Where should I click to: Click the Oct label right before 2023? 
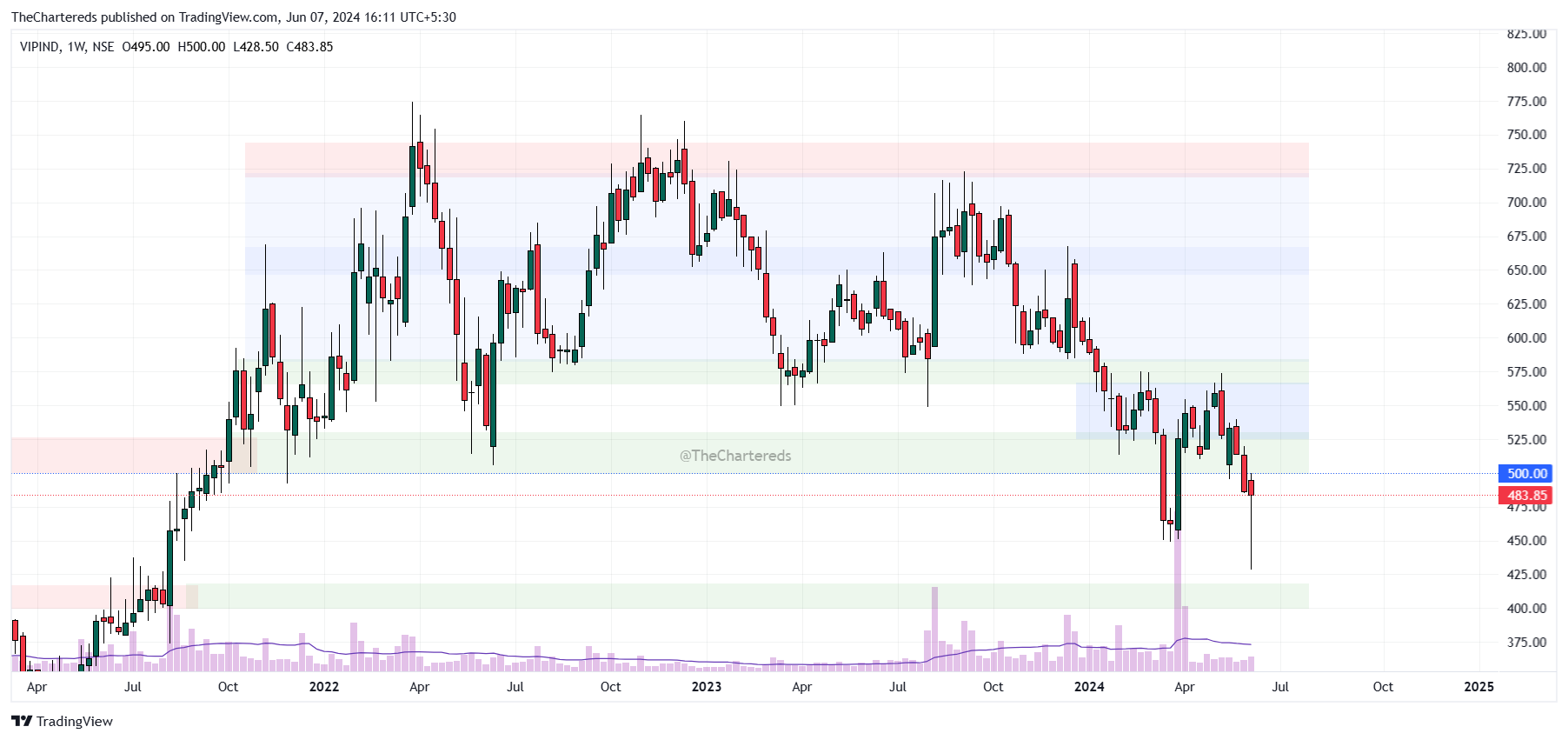tap(610, 687)
